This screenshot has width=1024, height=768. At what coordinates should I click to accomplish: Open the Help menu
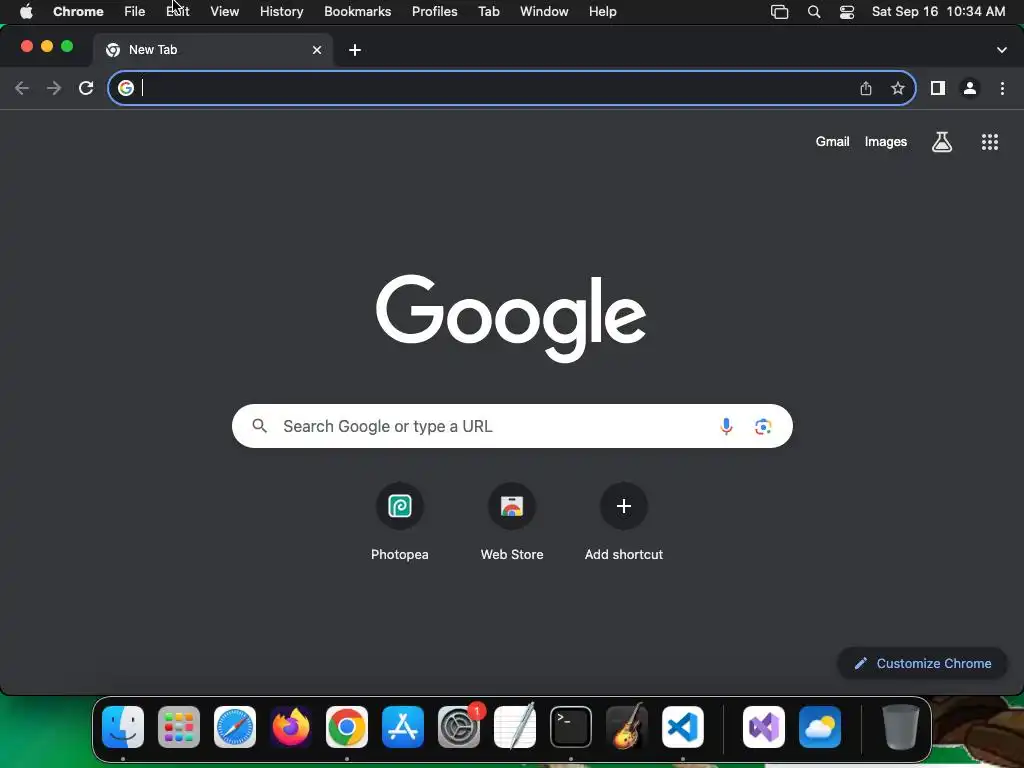tap(602, 12)
